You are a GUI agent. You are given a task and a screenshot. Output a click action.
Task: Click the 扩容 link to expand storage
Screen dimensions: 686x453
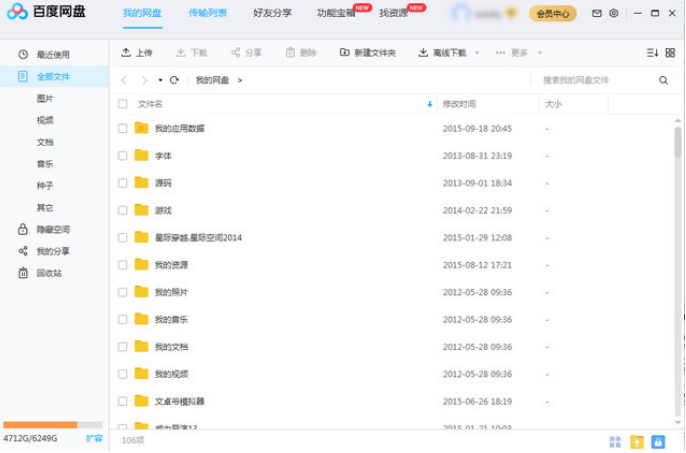coord(94,438)
